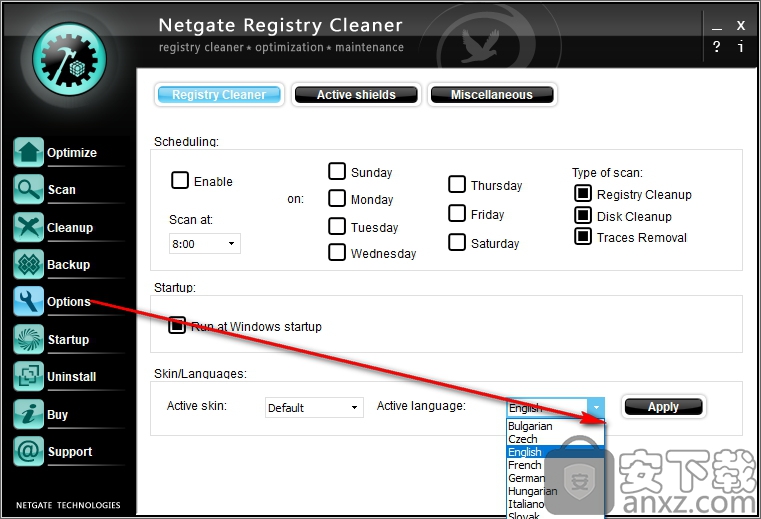Click the Startup swirl icon
The width and height of the screenshot is (761, 519).
coord(29,339)
